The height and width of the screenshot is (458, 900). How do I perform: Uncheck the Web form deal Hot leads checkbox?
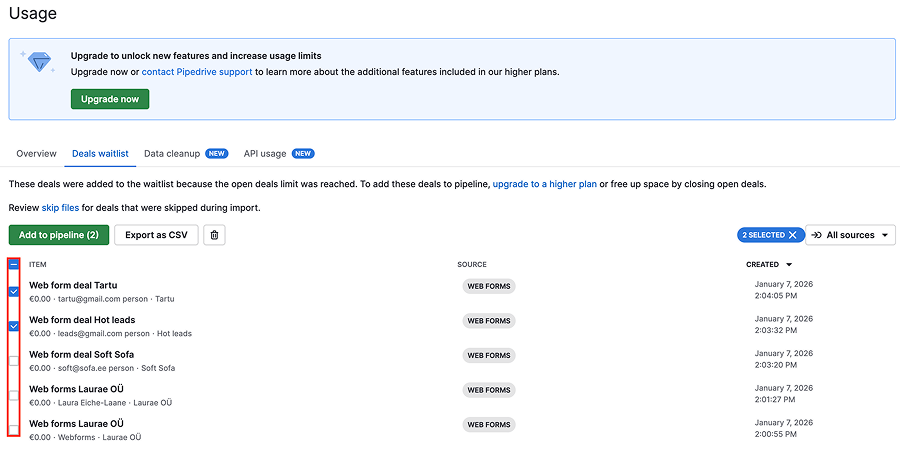(14, 326)
